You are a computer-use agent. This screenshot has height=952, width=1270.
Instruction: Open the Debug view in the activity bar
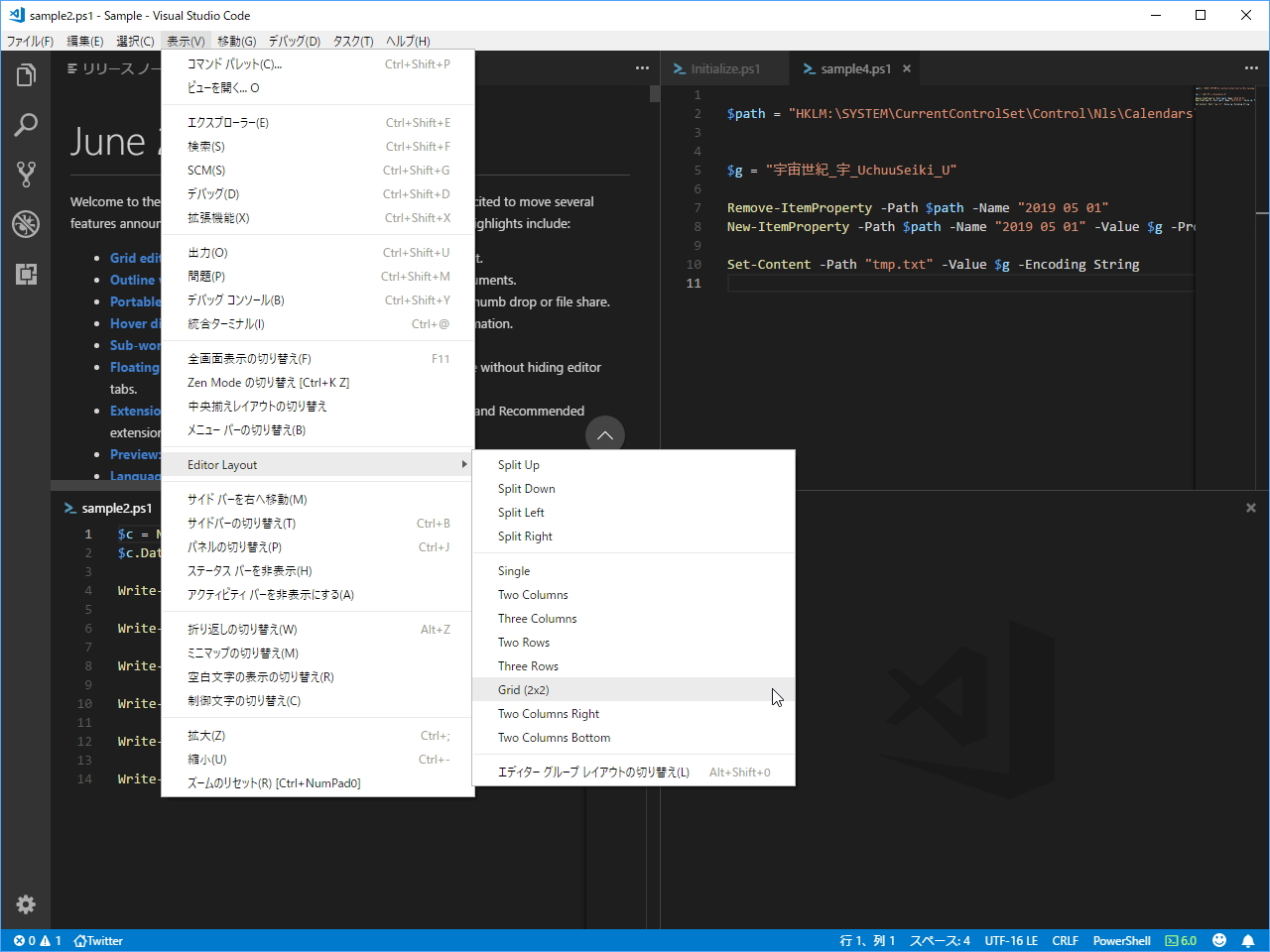[x=26, y=224]
